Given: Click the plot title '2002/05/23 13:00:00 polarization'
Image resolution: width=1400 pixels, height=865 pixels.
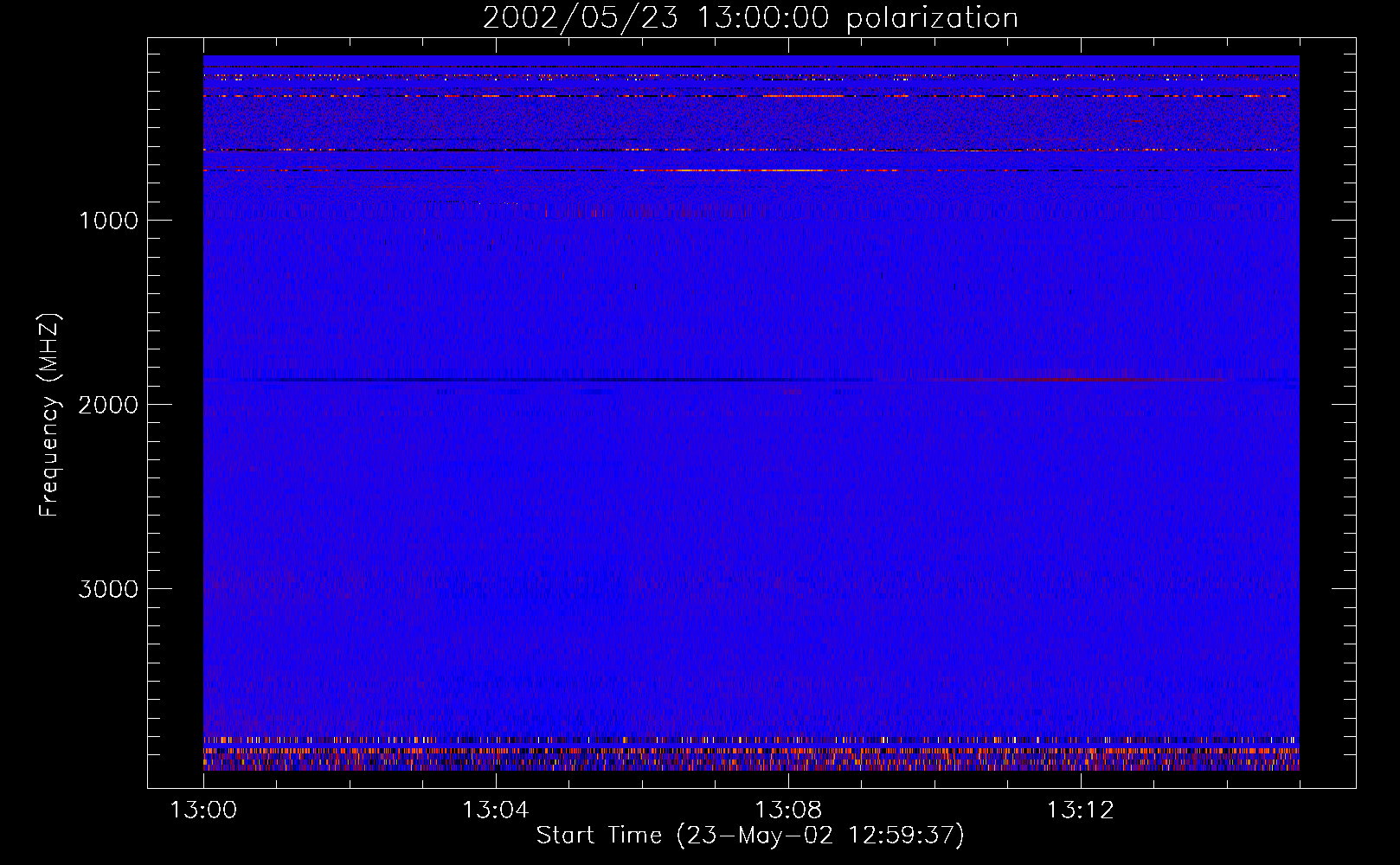Looking at the screenshot, I should tap(750, 17).
